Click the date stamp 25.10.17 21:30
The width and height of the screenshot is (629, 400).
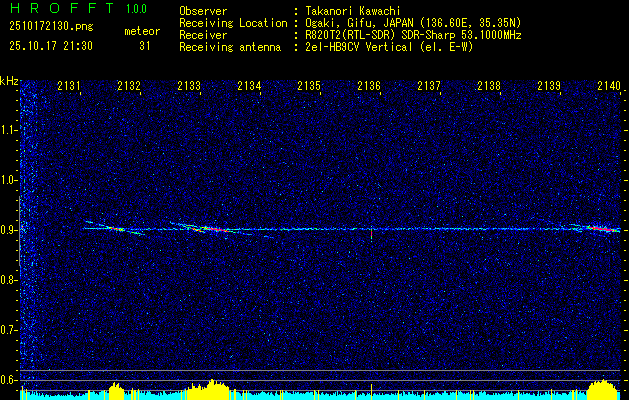tap(51, 46)
